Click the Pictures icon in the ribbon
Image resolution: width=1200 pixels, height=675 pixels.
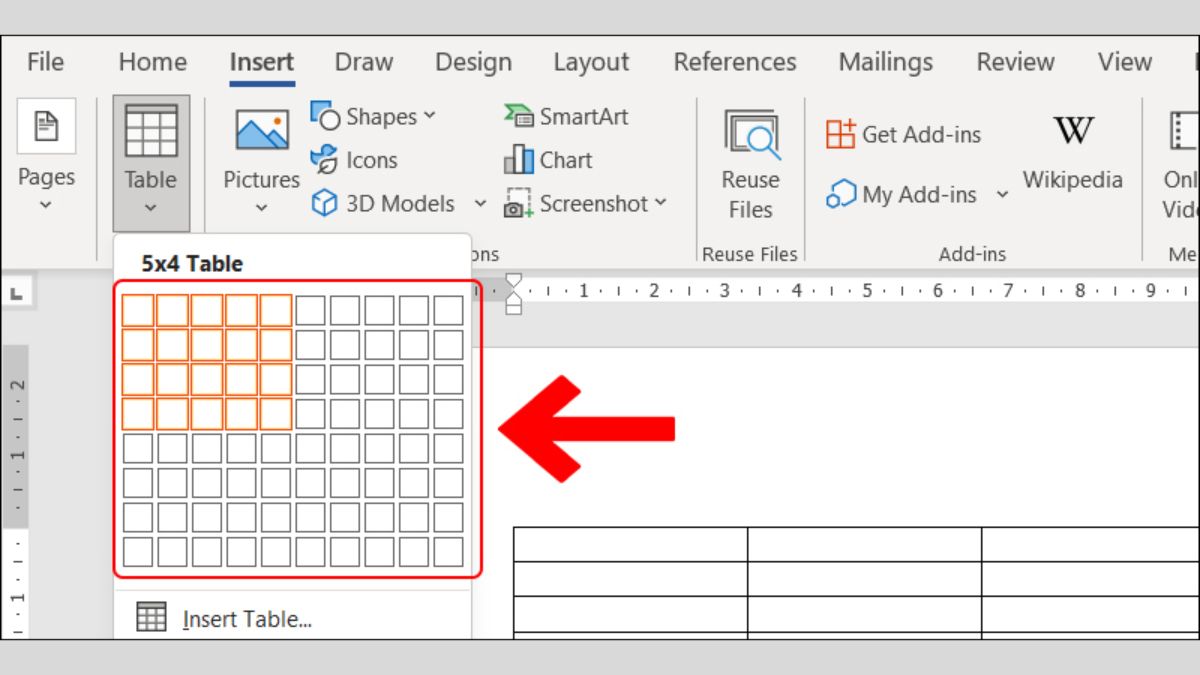point(261,132)
